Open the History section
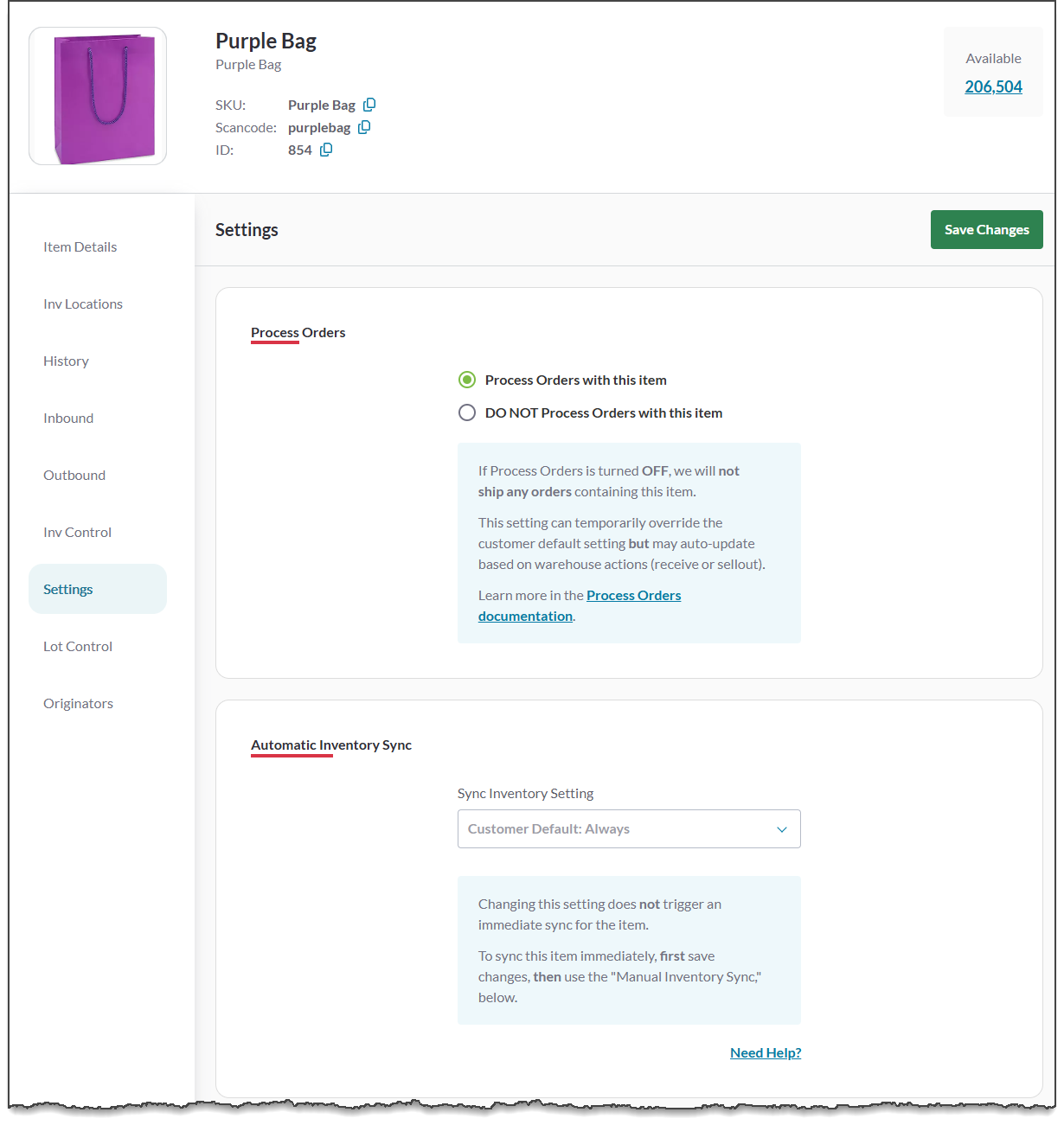This screenshot has height=1125, width=1064. (66, 361)
